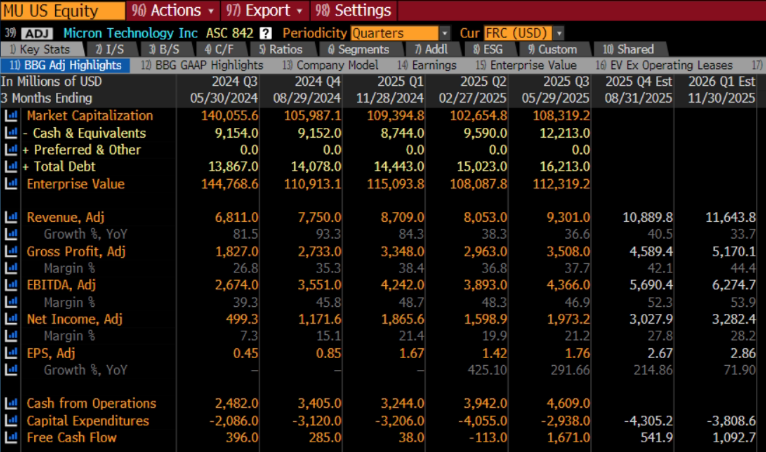
Task: Click the 2024 Q3 column header
Action: (234, 81)
